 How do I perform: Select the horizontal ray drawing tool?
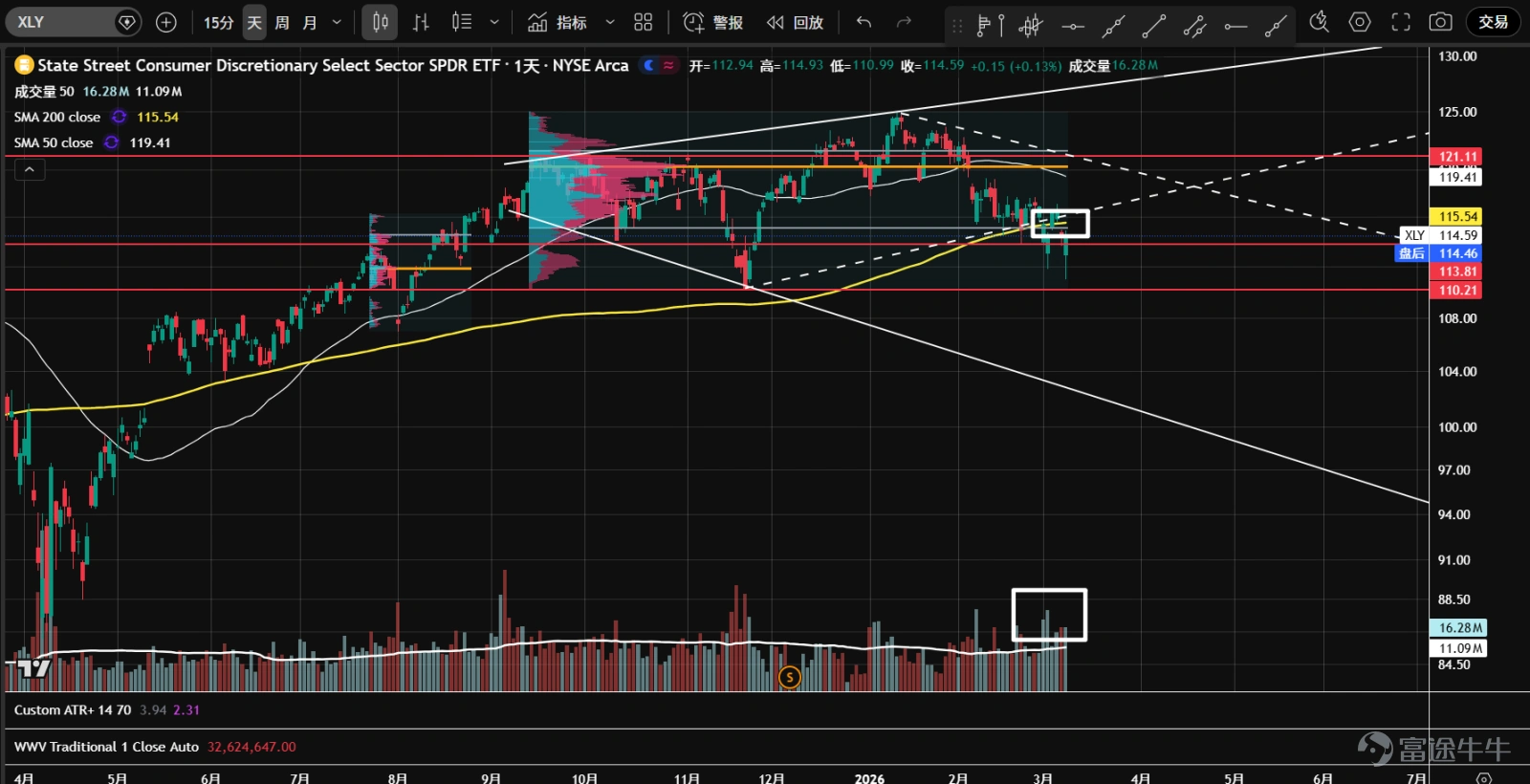tap(1235, 26)
